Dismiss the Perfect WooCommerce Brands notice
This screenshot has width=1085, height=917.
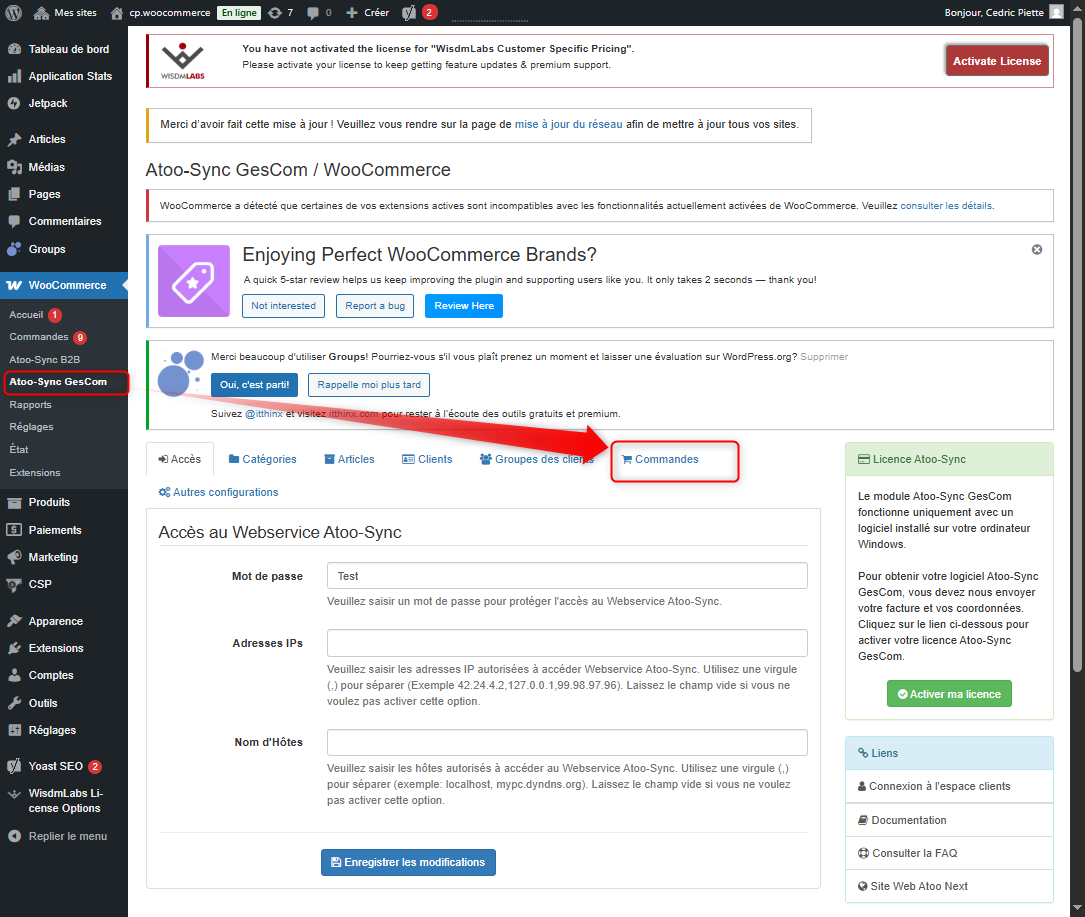pyautogui.click(x=1037, y=250)
